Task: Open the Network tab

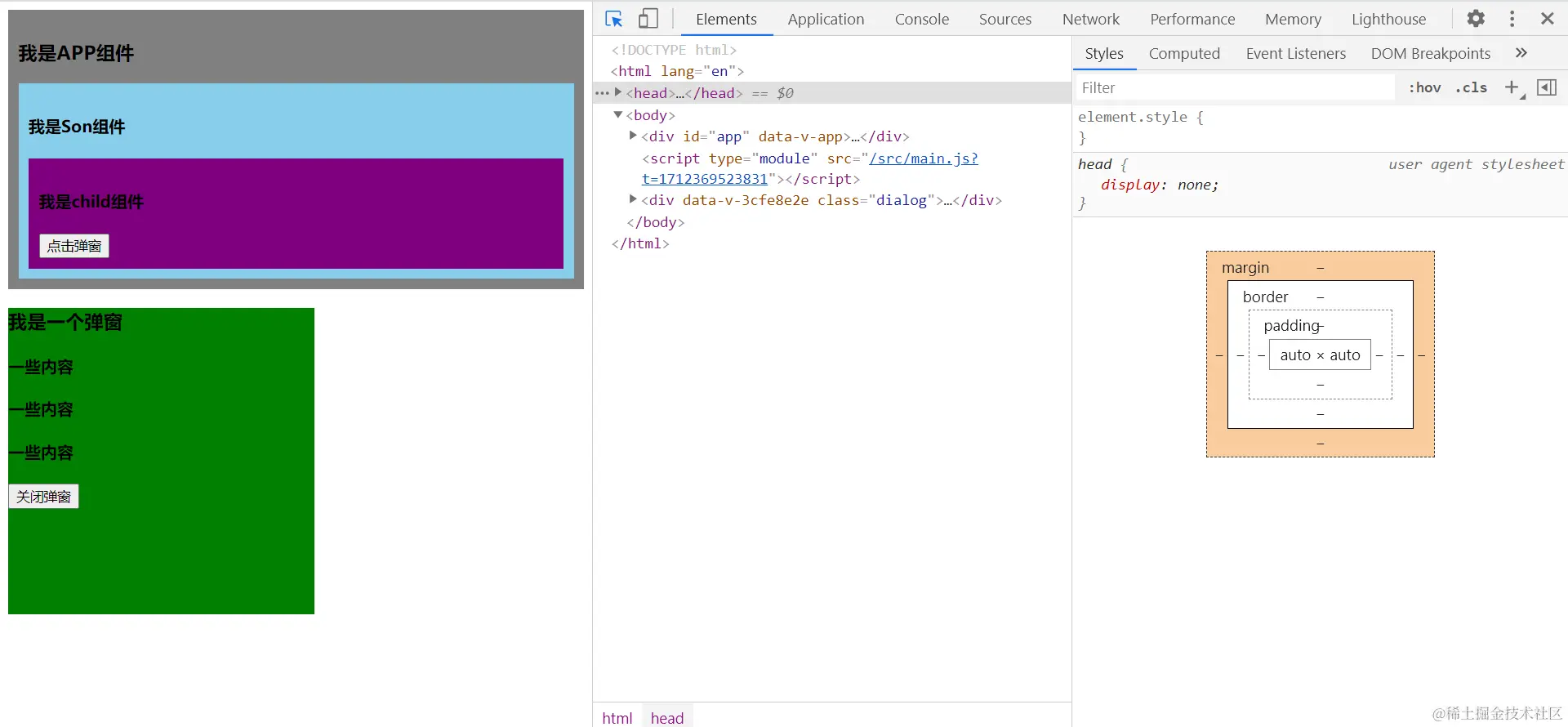Action: (1091, 19)
